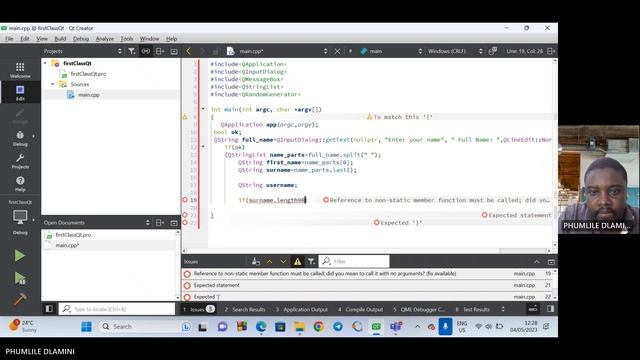Image resolution: width=640 pixels, height=360 pixels.
Task: Click the Type to locate field
Action: (117, 309)
